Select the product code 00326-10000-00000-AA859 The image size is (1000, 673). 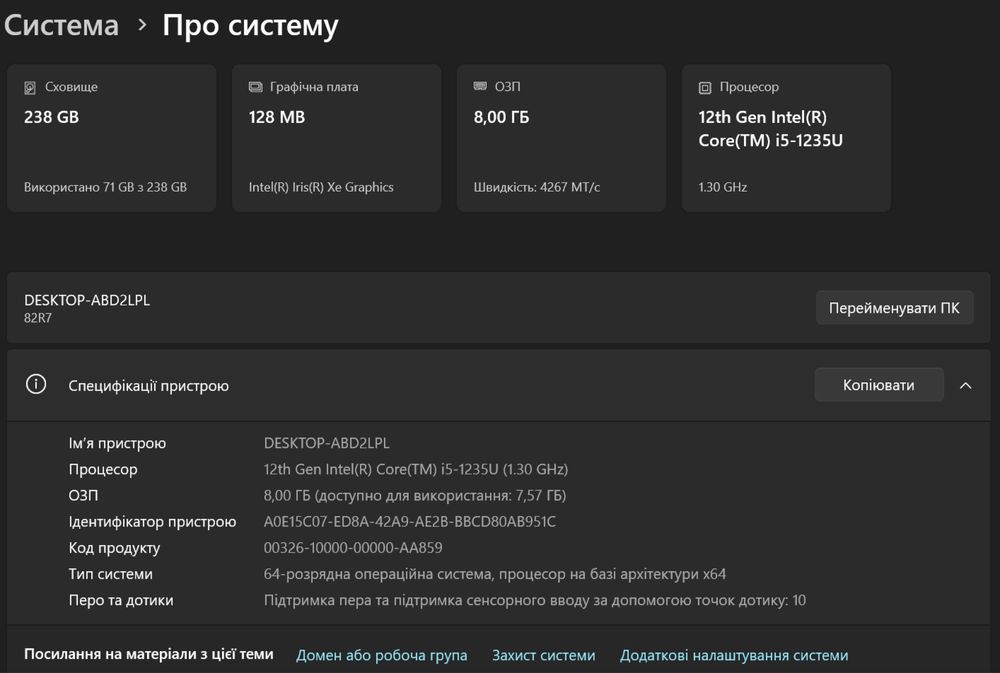(x=353, y=547)
